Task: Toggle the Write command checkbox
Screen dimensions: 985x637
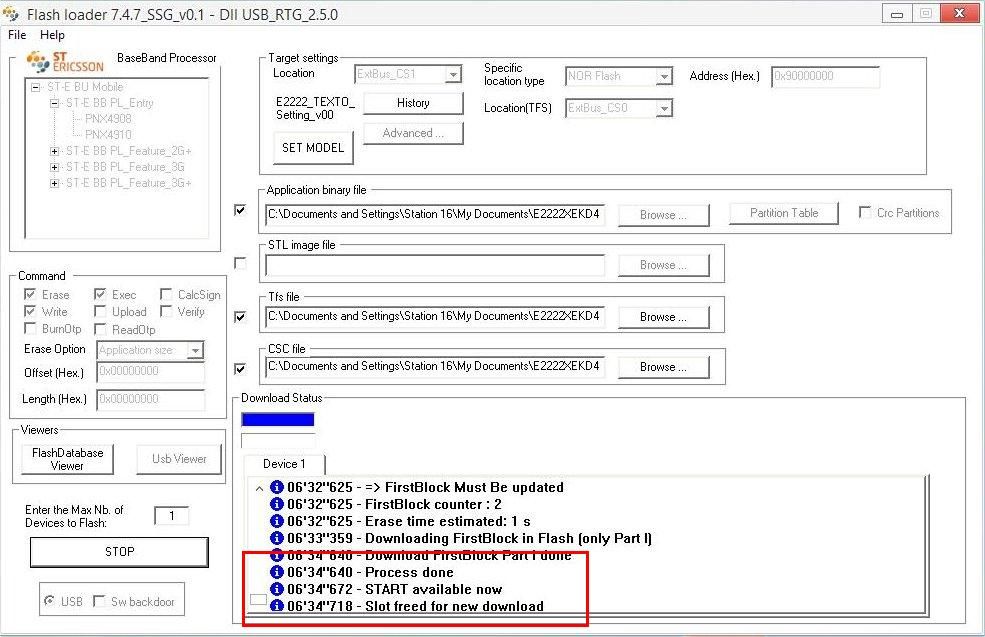Action: 30,311
